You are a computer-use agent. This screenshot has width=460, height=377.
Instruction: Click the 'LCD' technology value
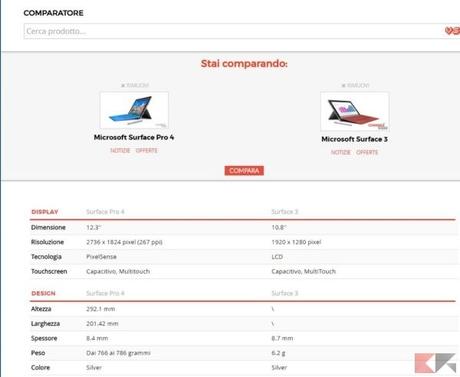(277, 257)
